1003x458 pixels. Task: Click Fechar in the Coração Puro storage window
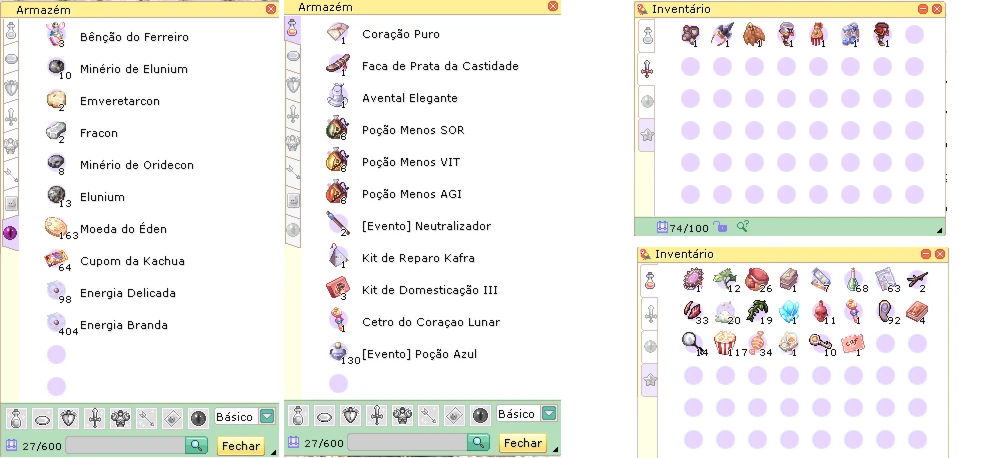[x=523, y=443]
